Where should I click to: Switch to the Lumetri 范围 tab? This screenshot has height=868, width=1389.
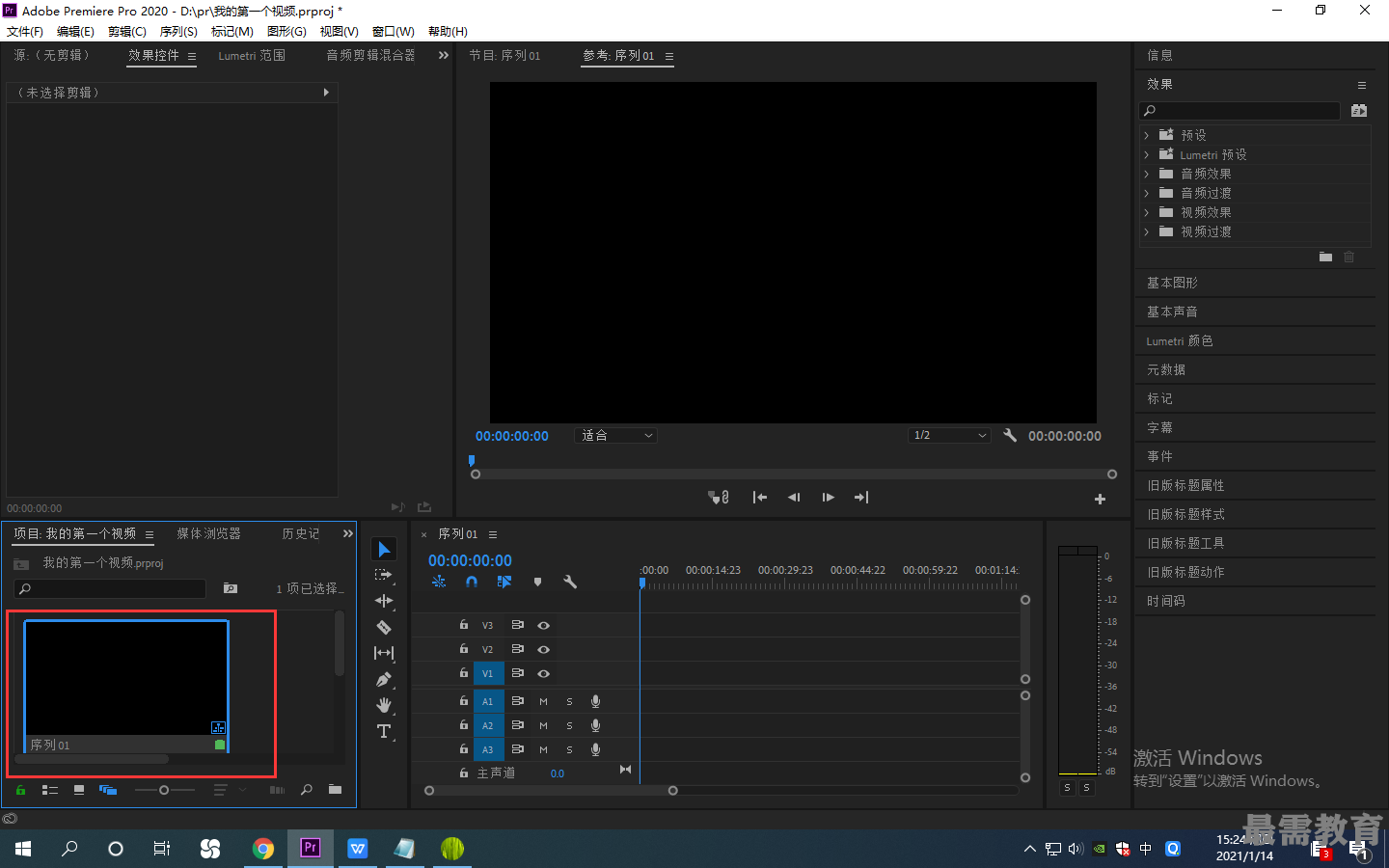coord(252,55)
